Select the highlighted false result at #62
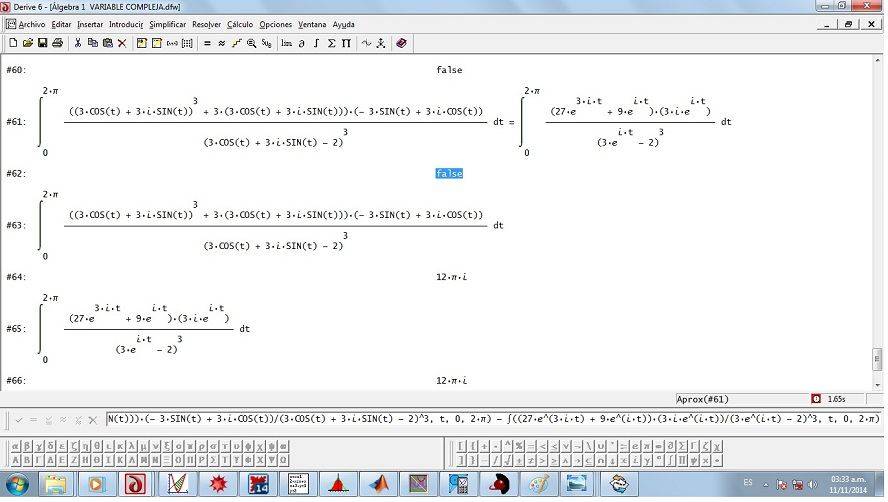The width and height of the screenshot is (888, 502). click(449, 174)
